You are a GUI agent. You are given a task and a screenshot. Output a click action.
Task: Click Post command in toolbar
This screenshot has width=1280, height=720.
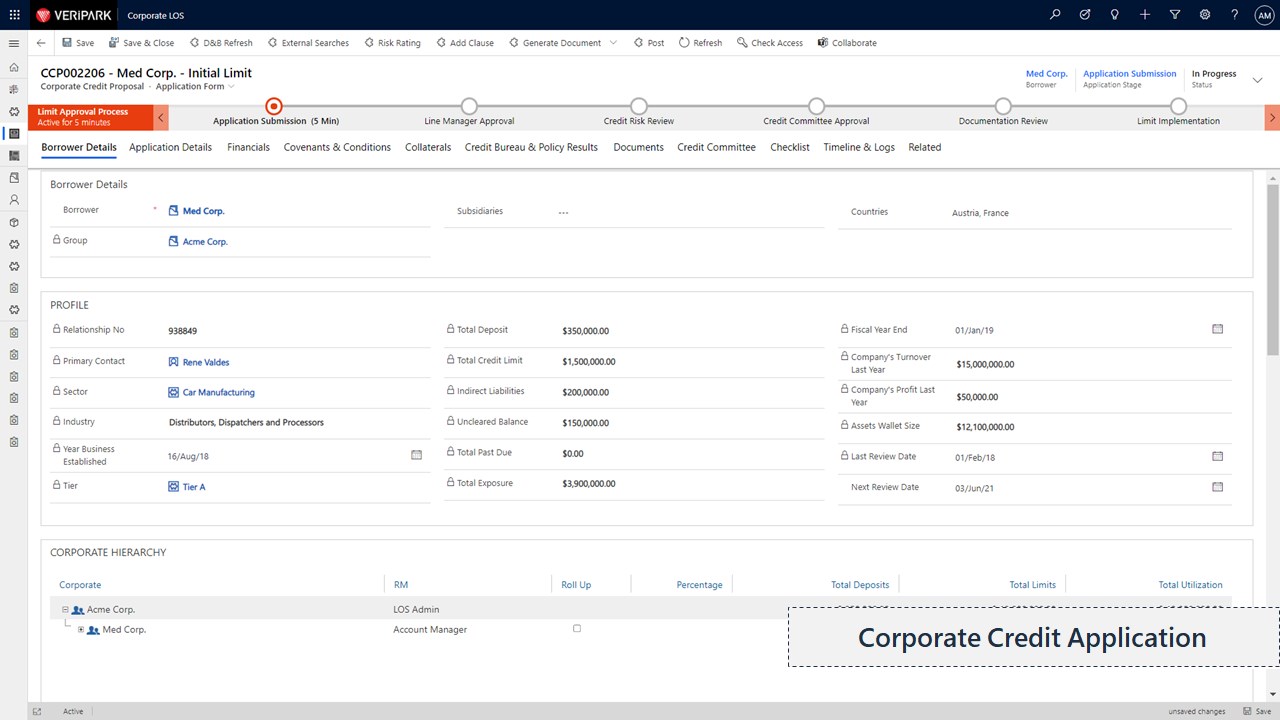click(649, 43)
